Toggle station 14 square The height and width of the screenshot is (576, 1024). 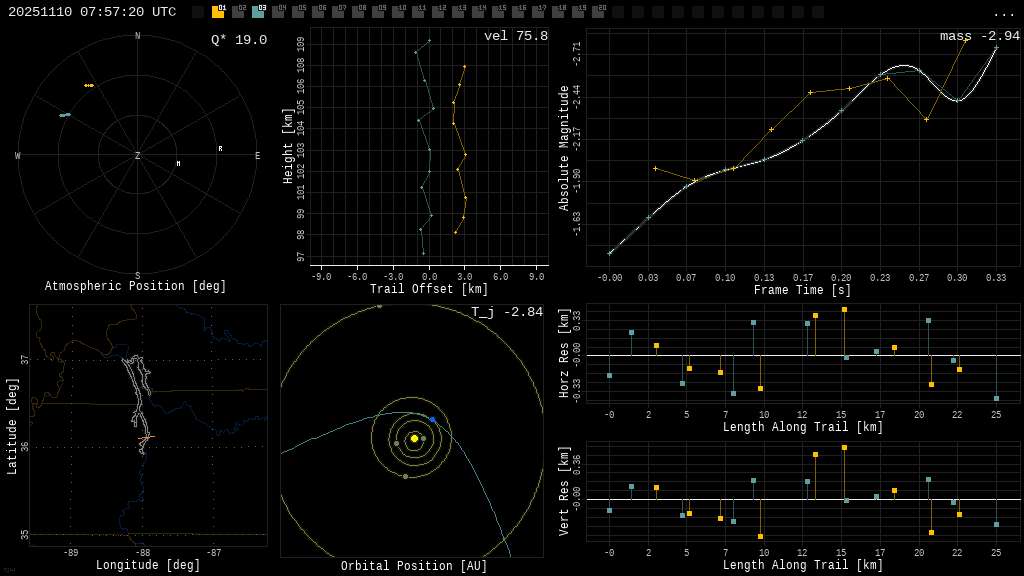click(x=477, y=12)
